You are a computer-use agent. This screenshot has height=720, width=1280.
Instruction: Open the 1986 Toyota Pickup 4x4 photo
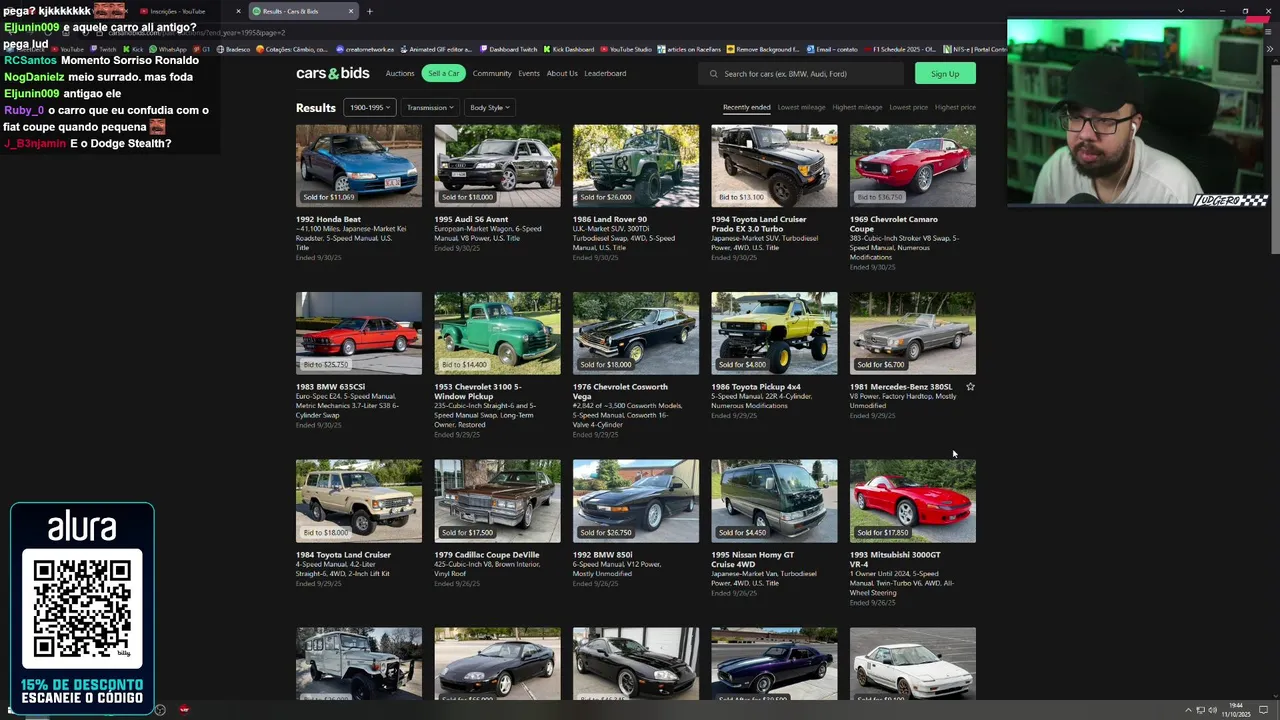(774, 333)
